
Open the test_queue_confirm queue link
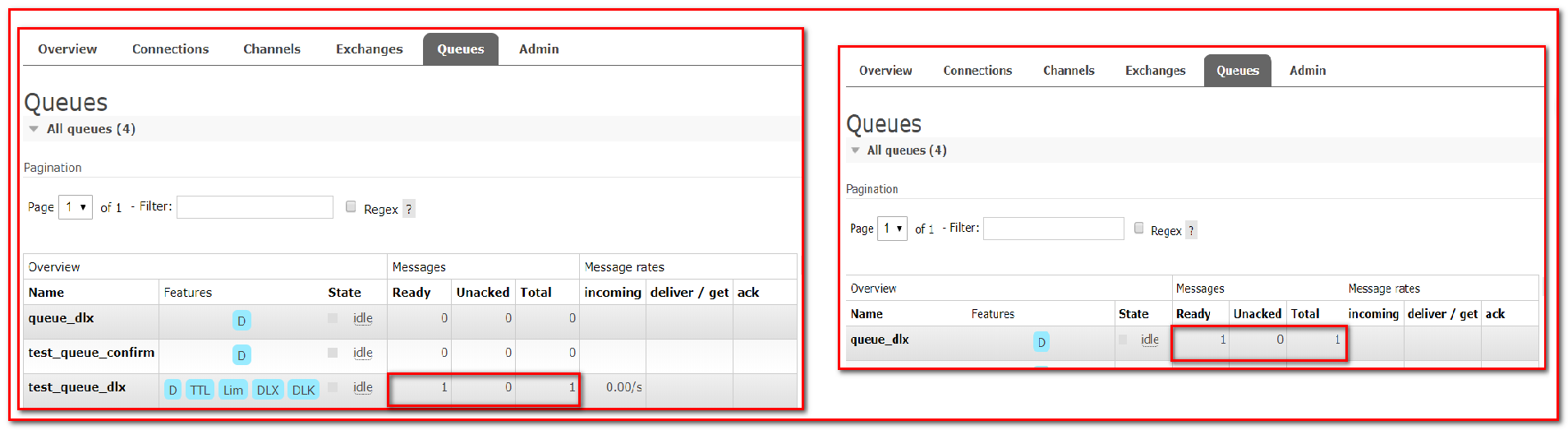click(x=91, y=353)
